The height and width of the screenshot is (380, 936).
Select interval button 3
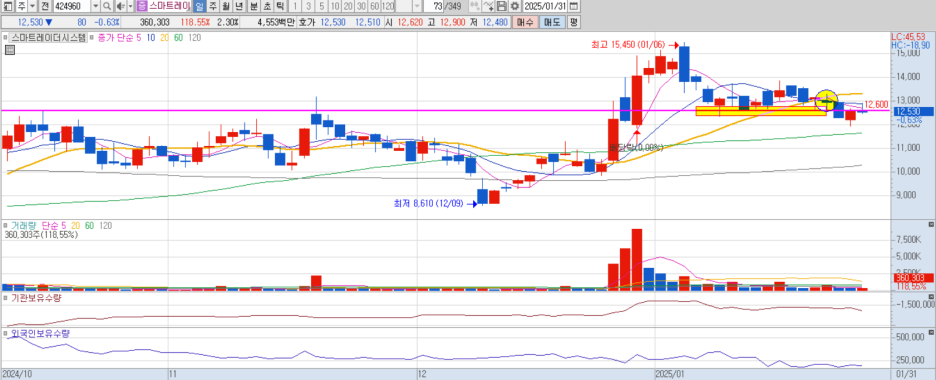(x=307, y=7)
